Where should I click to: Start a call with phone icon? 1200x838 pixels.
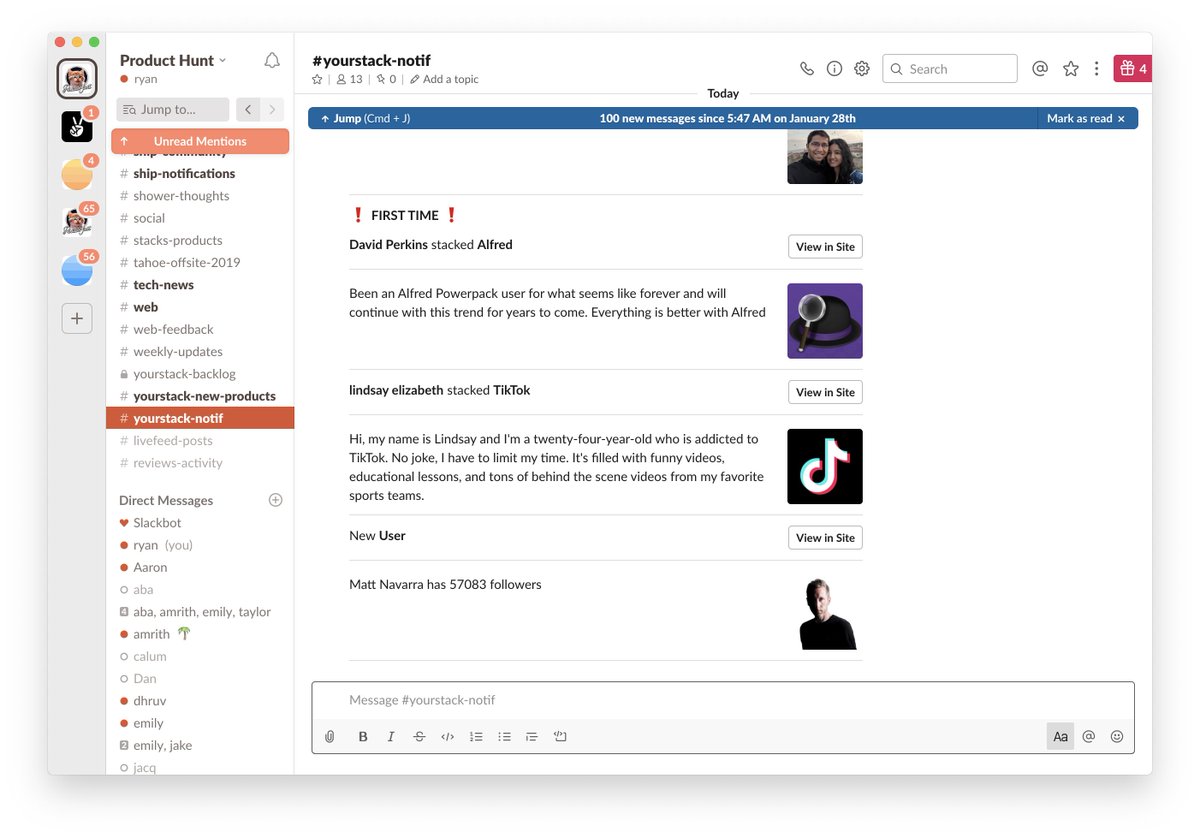pos(807,69)
